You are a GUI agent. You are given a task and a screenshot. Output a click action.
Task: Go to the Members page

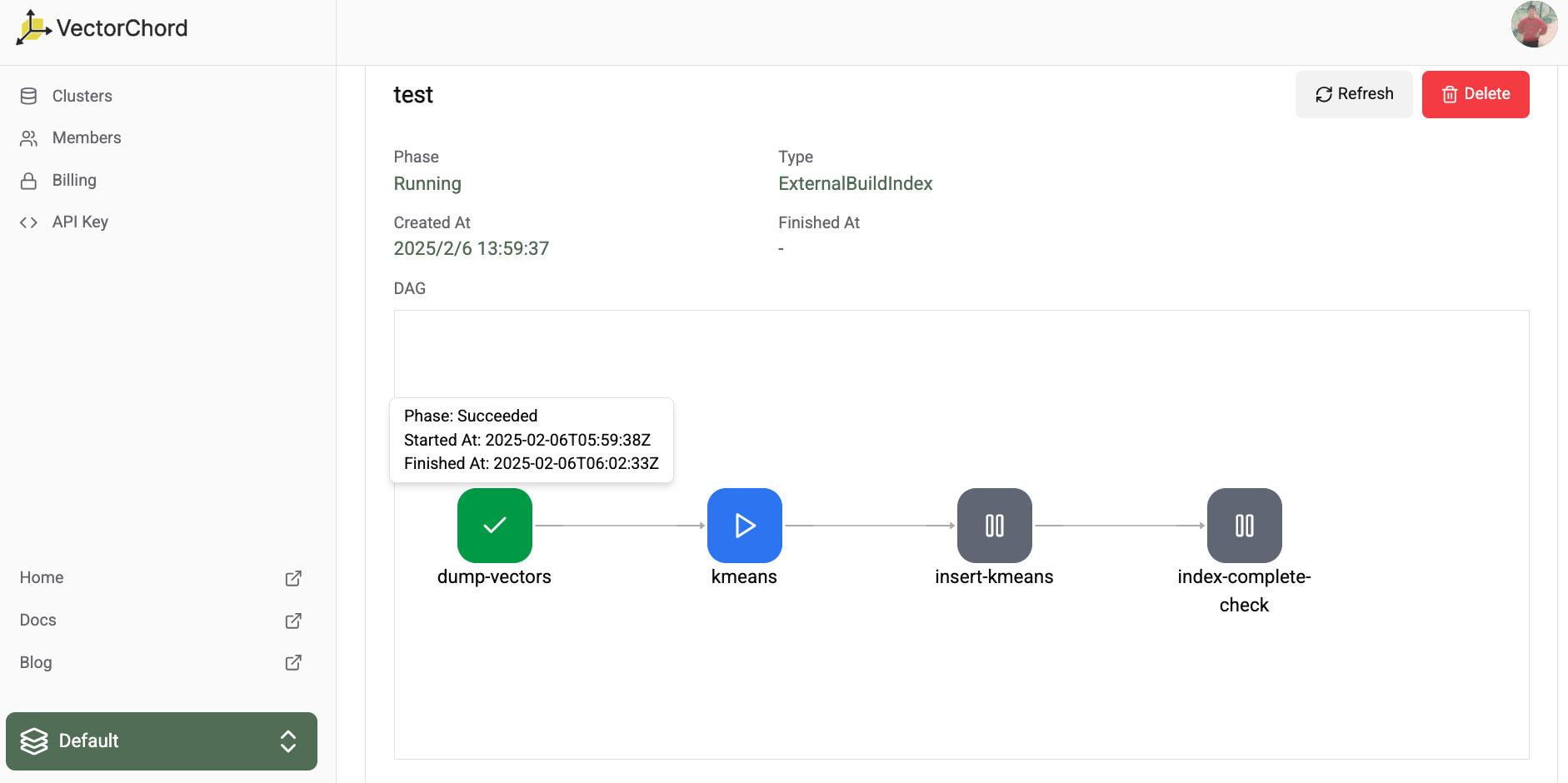coord(86,137)
